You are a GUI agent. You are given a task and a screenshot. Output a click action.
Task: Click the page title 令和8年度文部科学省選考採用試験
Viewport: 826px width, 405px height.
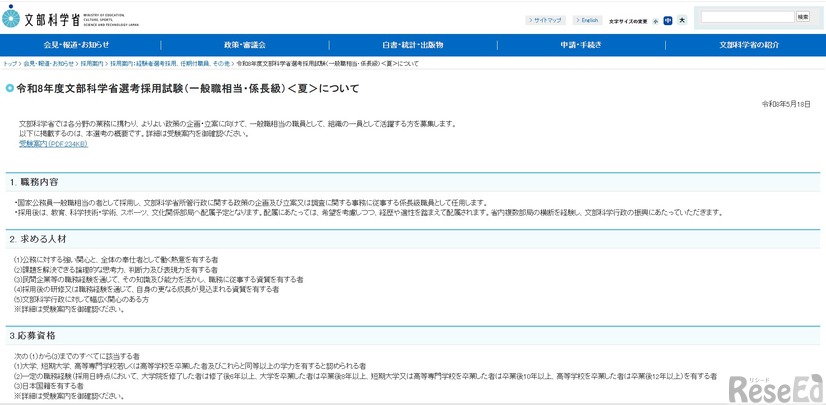coord(187,88)
